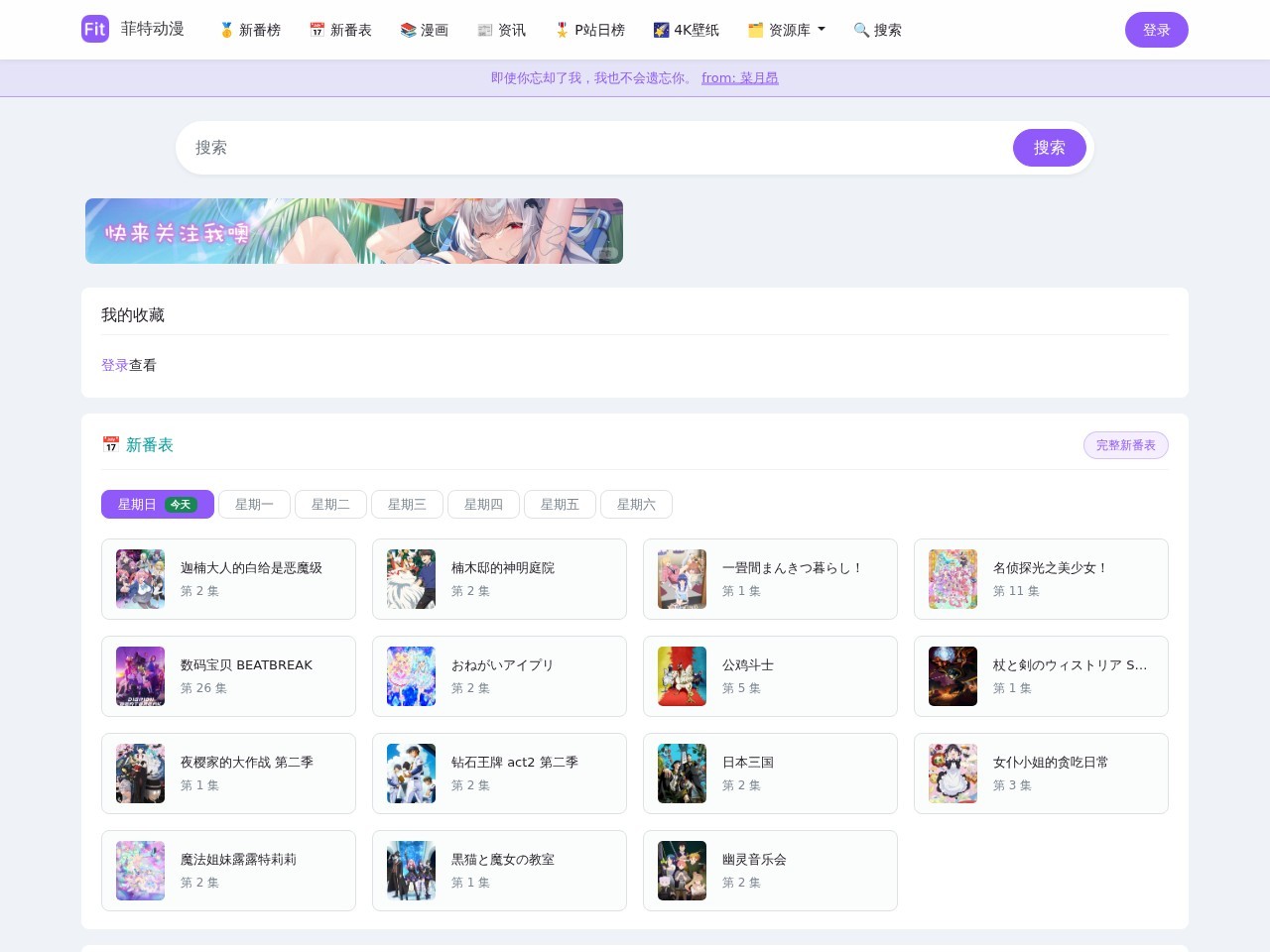Viewport: 1270px width, 952px height.
Task: Activate the 星期五 weekday filter
Action: coord(560,504)
